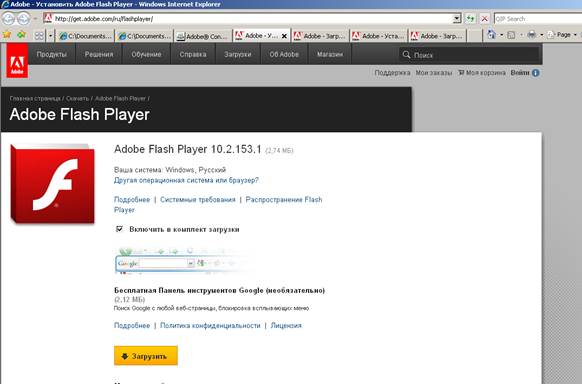Image resolution: width=582 pixels, height=384 pixels.
Task: Click the small Adobe Flash Player breadcrumb link
Action: pyautogui.click(x=120, y=98)
